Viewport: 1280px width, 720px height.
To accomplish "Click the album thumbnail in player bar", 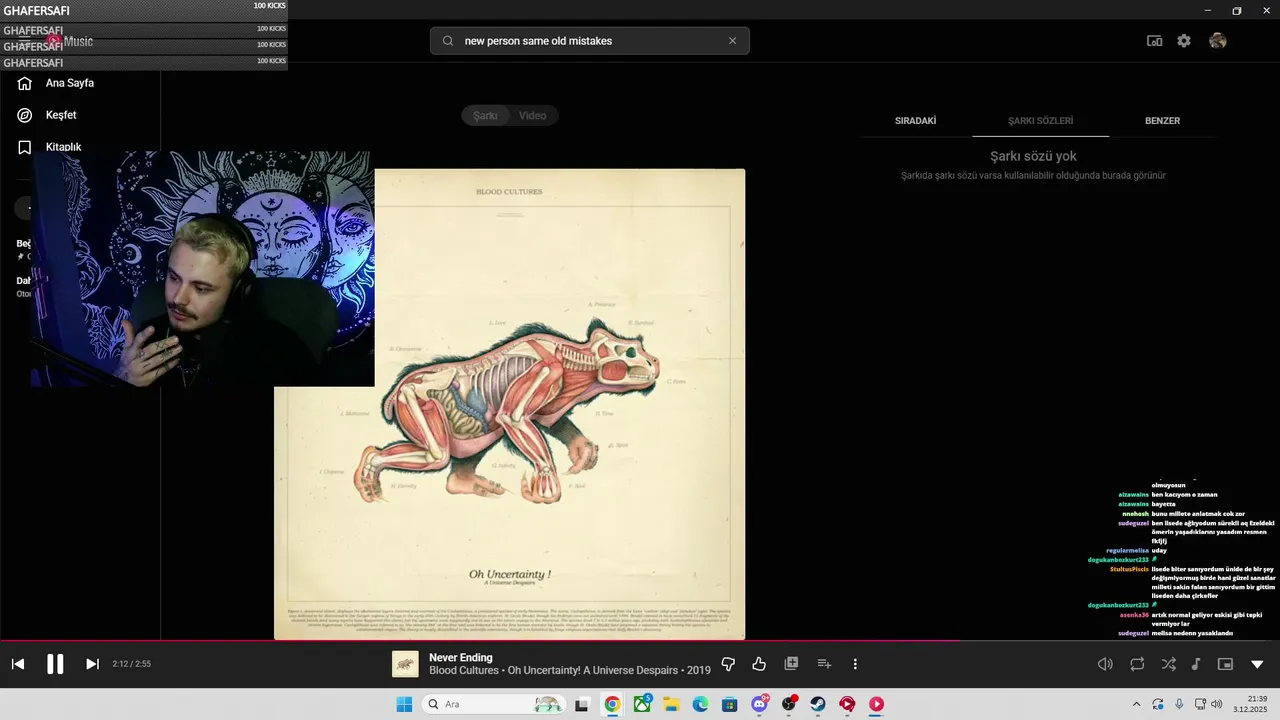I will click(405, 664).
